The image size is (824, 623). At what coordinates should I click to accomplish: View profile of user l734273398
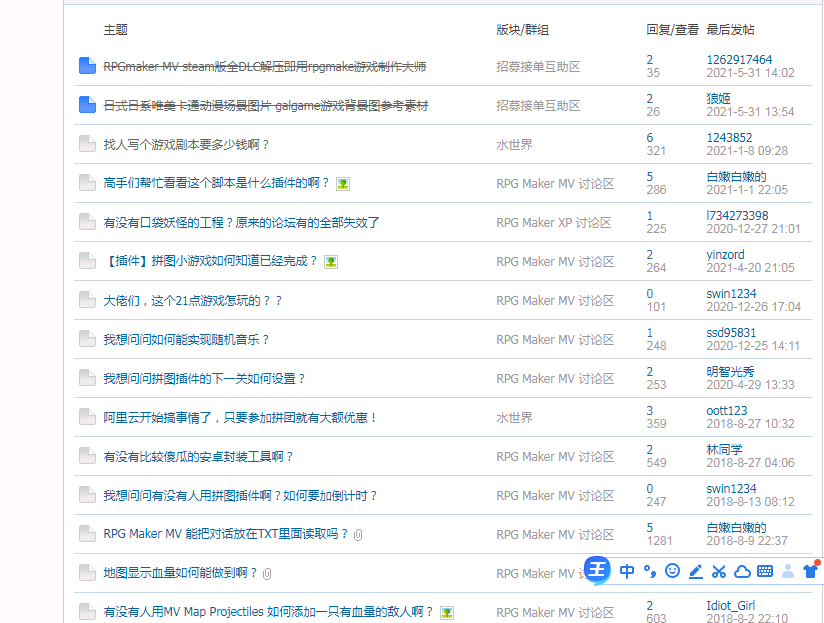737,215
